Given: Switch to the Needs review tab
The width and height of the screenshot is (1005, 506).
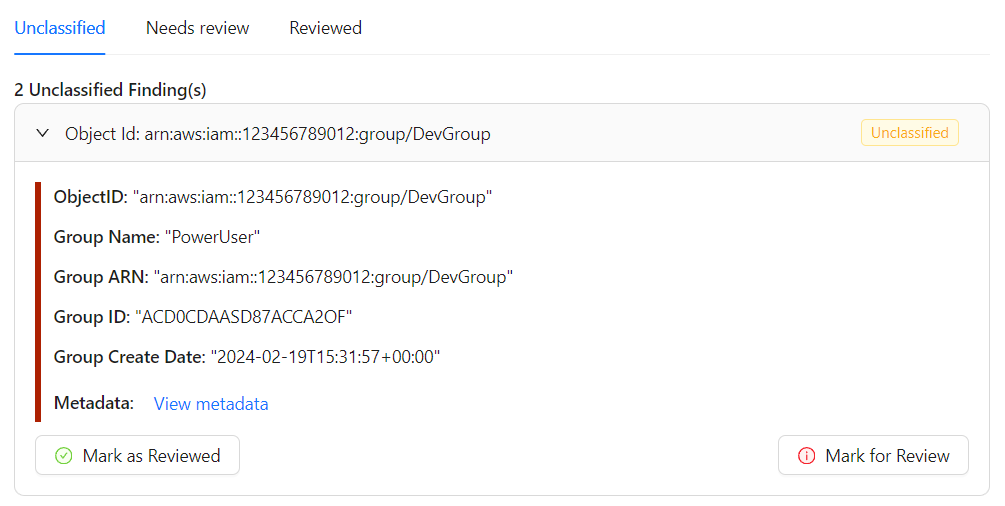Looking at the screenshot, I should point(197,28).
